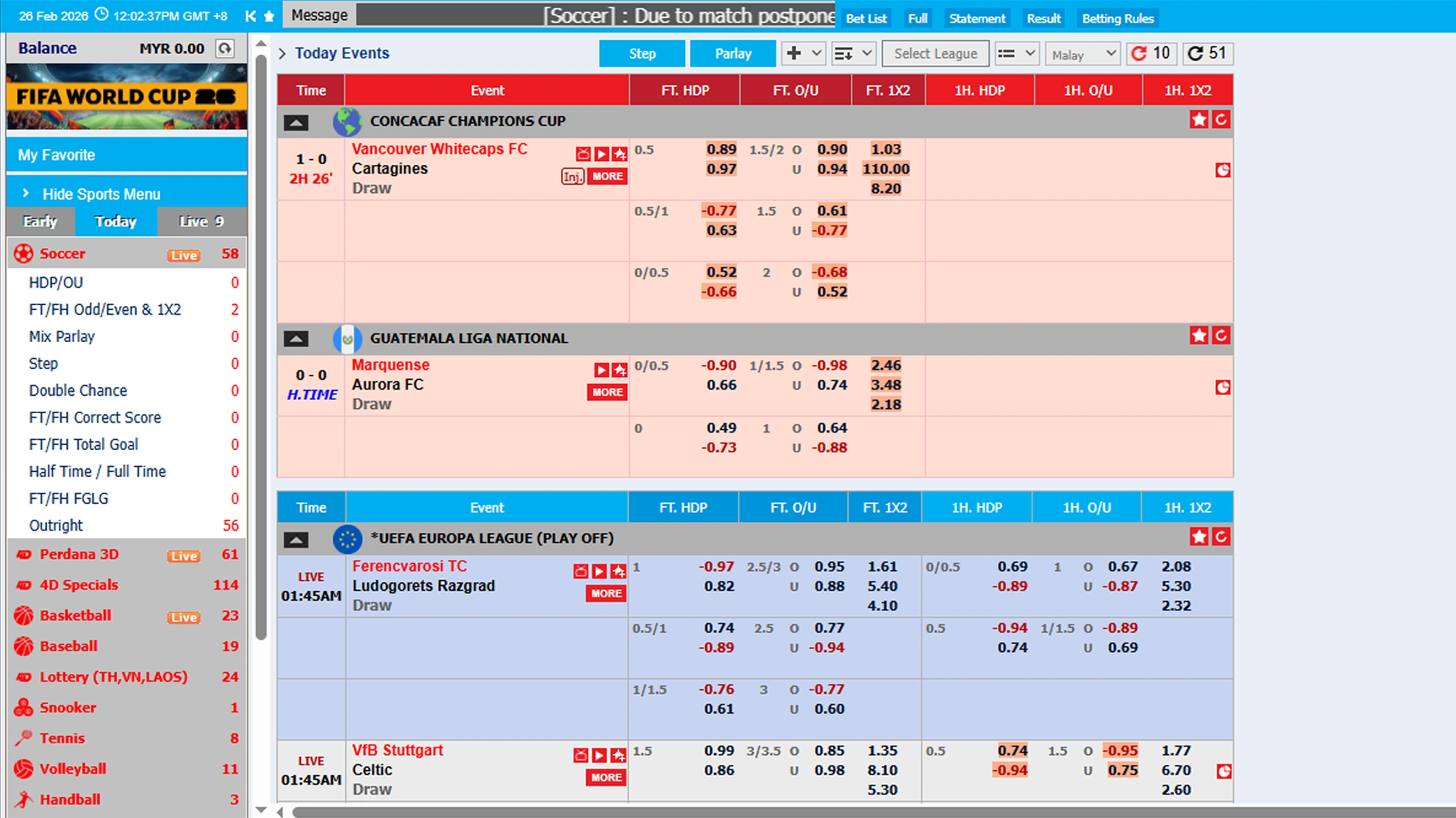Toggle Hide Sports Menu

(x=101, y=194)
